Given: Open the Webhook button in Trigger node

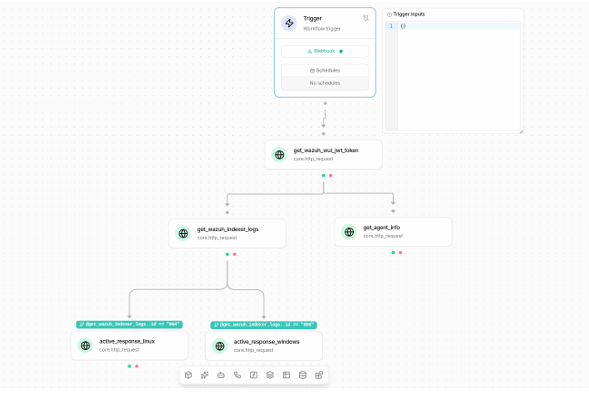Looking at the screenshot, I should (x=325, y=51).
